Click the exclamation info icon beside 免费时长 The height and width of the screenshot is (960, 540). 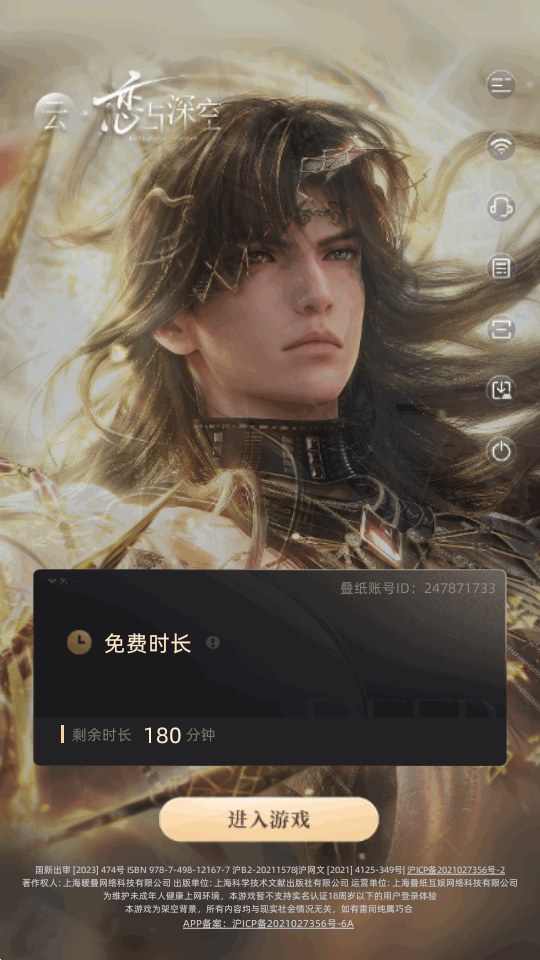coord(212,643)
